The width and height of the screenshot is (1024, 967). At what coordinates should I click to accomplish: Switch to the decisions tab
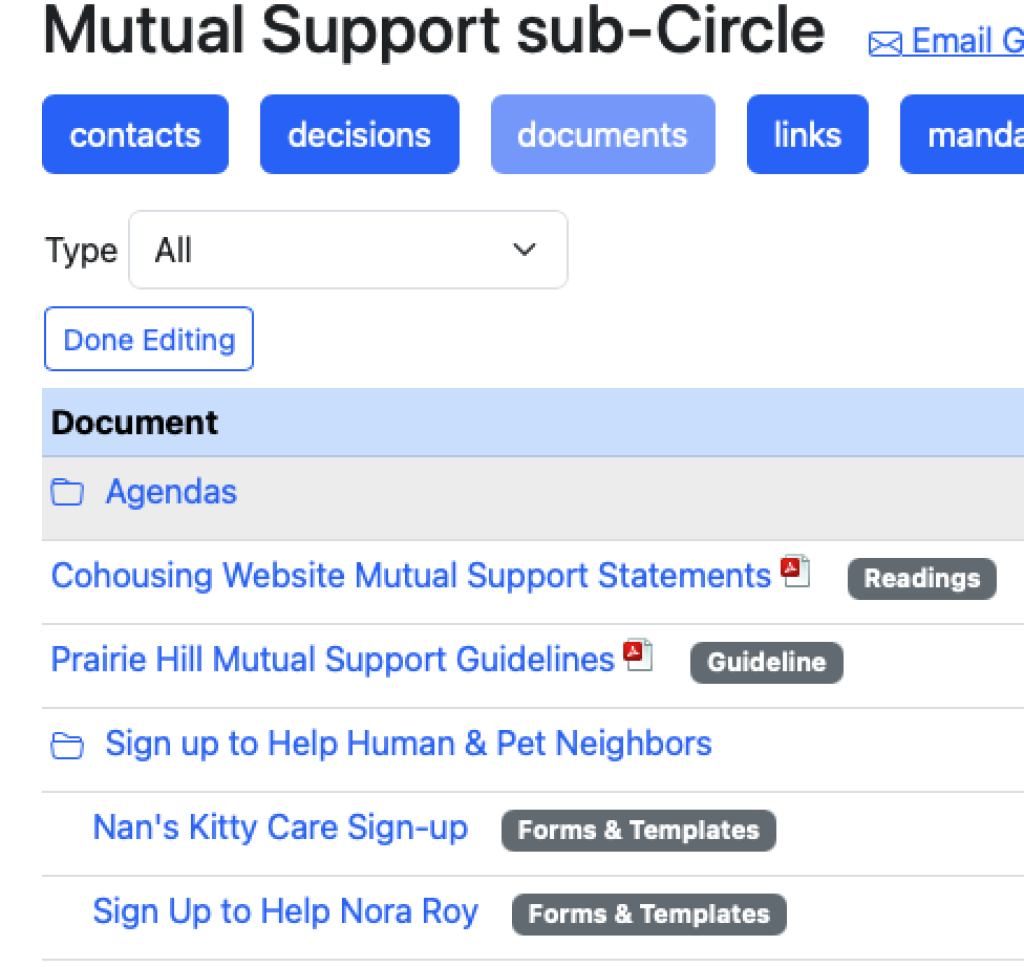click(359, 135)
